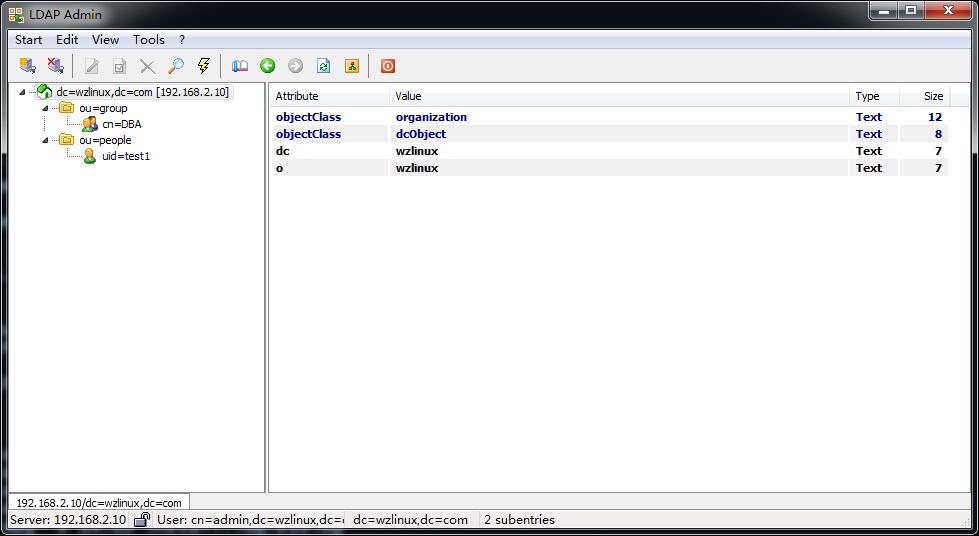Viewport: 979px width, 536px height.
Task: Minimize the LDAP Admin window
Action: tap(884, 11)
